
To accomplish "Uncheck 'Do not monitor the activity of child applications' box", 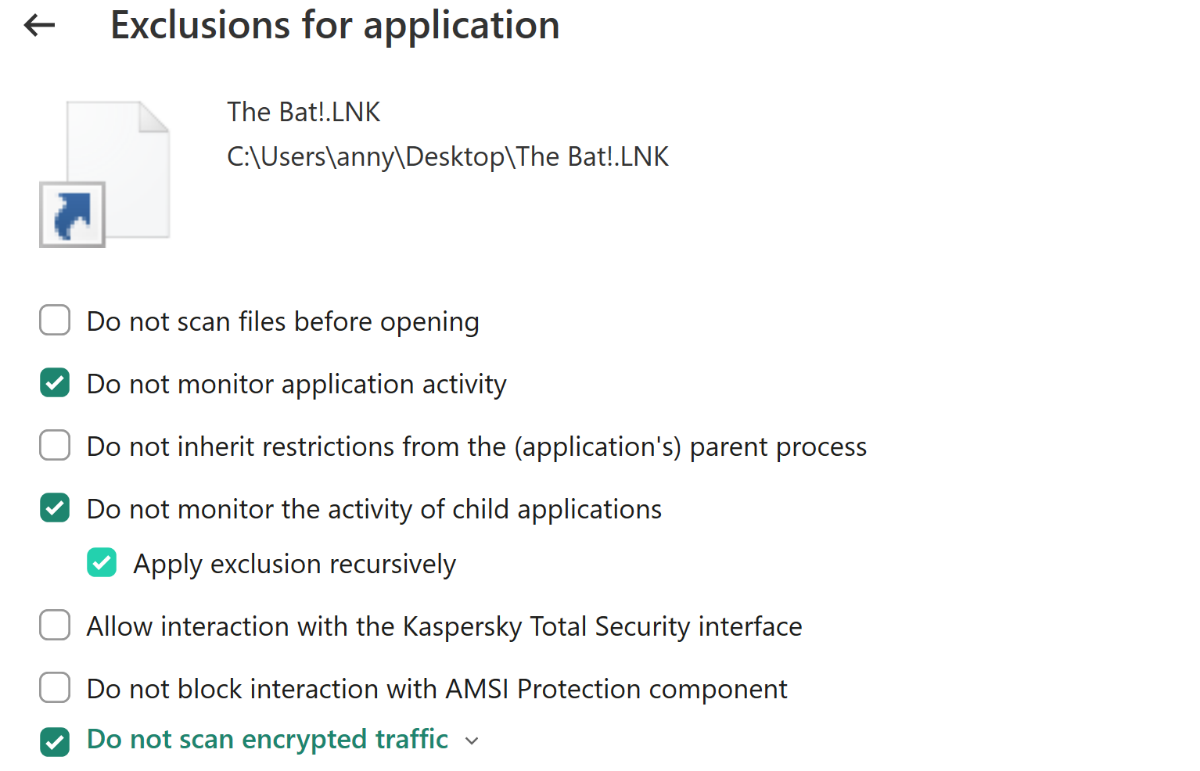I will coord(55,509).
